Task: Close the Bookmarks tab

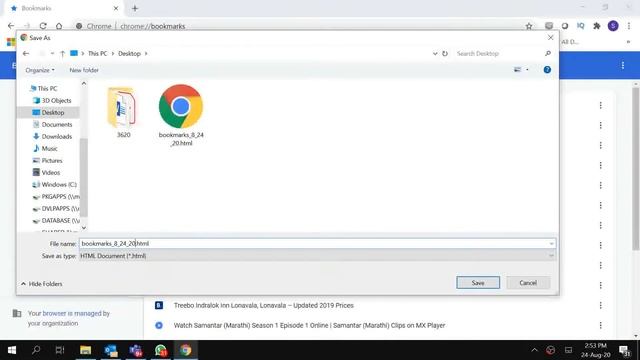Action: click(116, 8)
